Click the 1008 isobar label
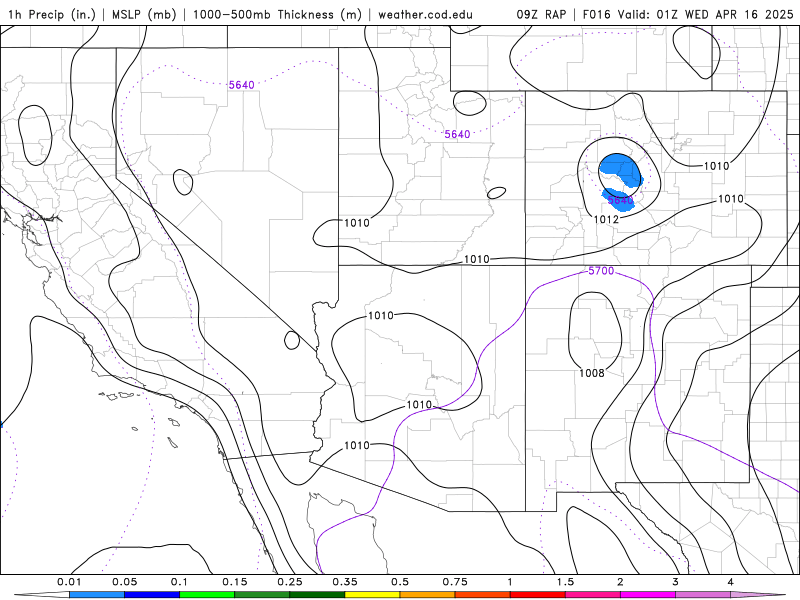 coord(592,373)
